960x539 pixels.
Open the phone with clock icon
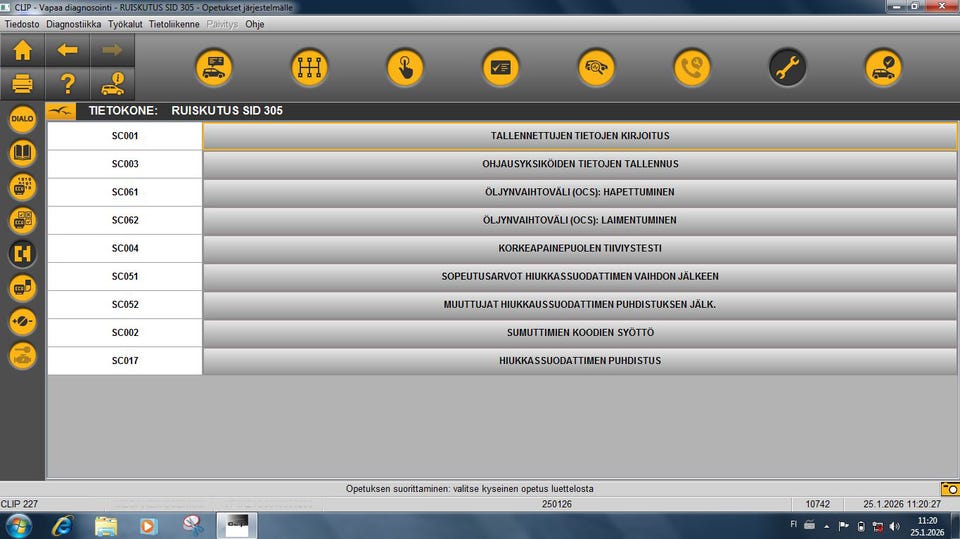[692, 67]
